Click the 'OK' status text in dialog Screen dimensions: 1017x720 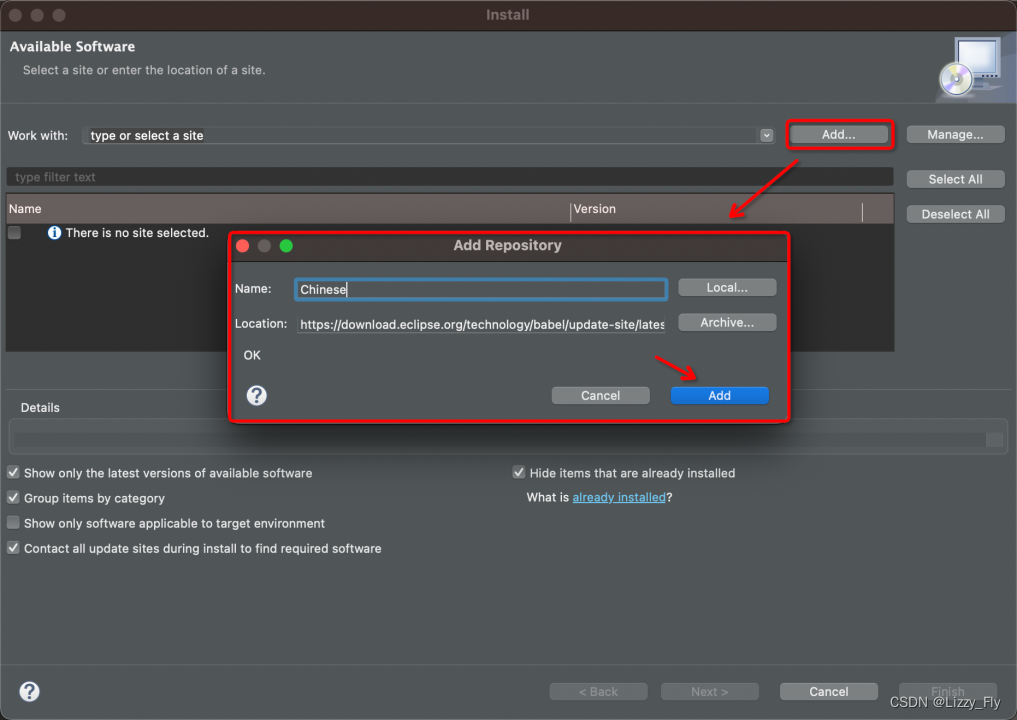tap(252, 355)
